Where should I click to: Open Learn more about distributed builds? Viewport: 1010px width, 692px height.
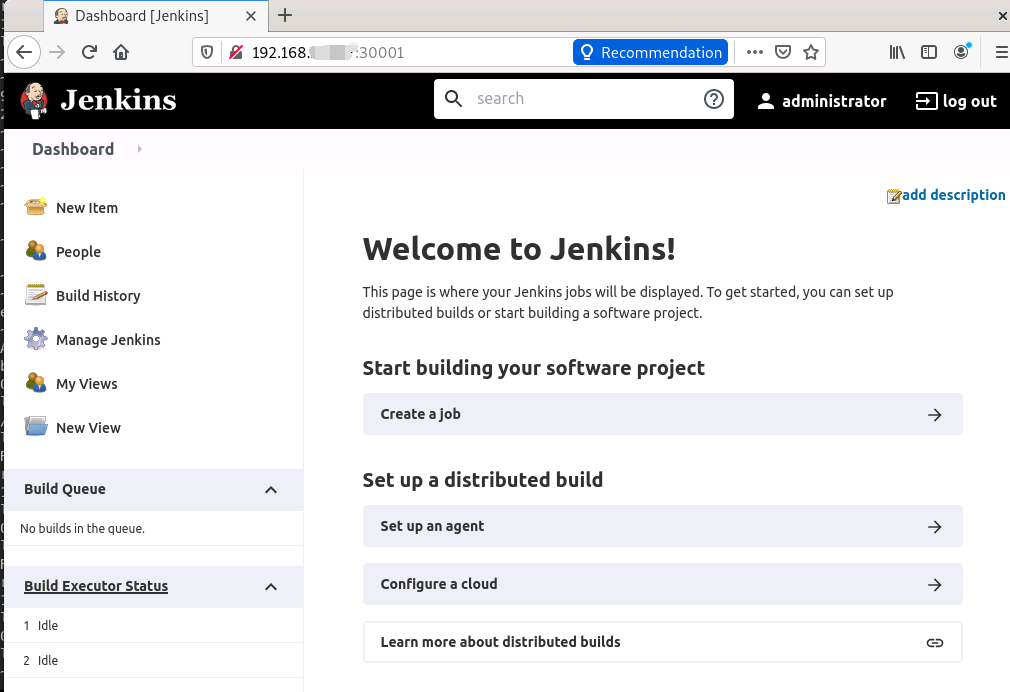(x=662, y=642)
